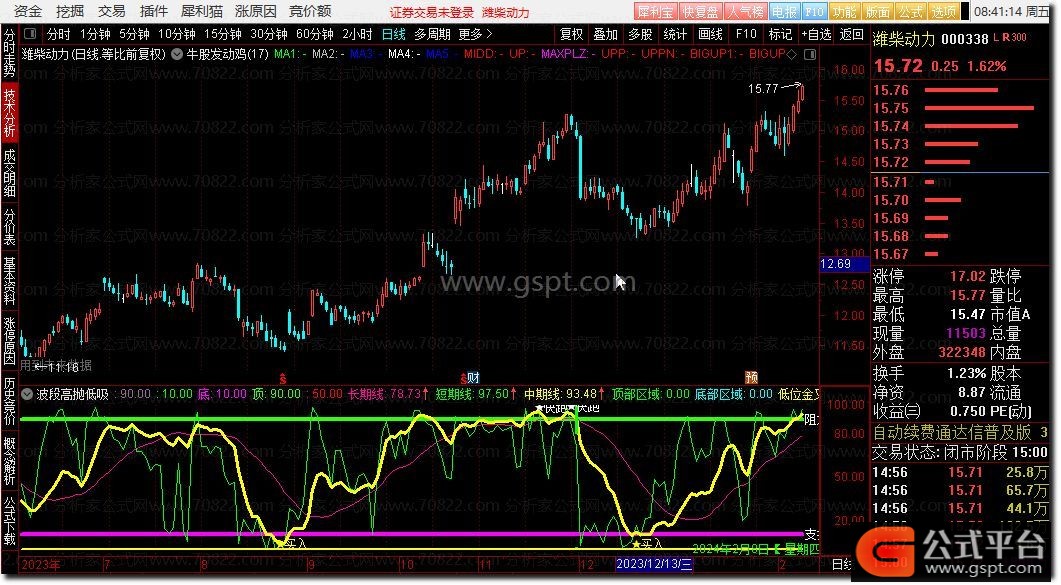This screenshot has width=1061, height=585.
Task: Click the 证券交易未登录 login status link
Action: tap(432, 12)
